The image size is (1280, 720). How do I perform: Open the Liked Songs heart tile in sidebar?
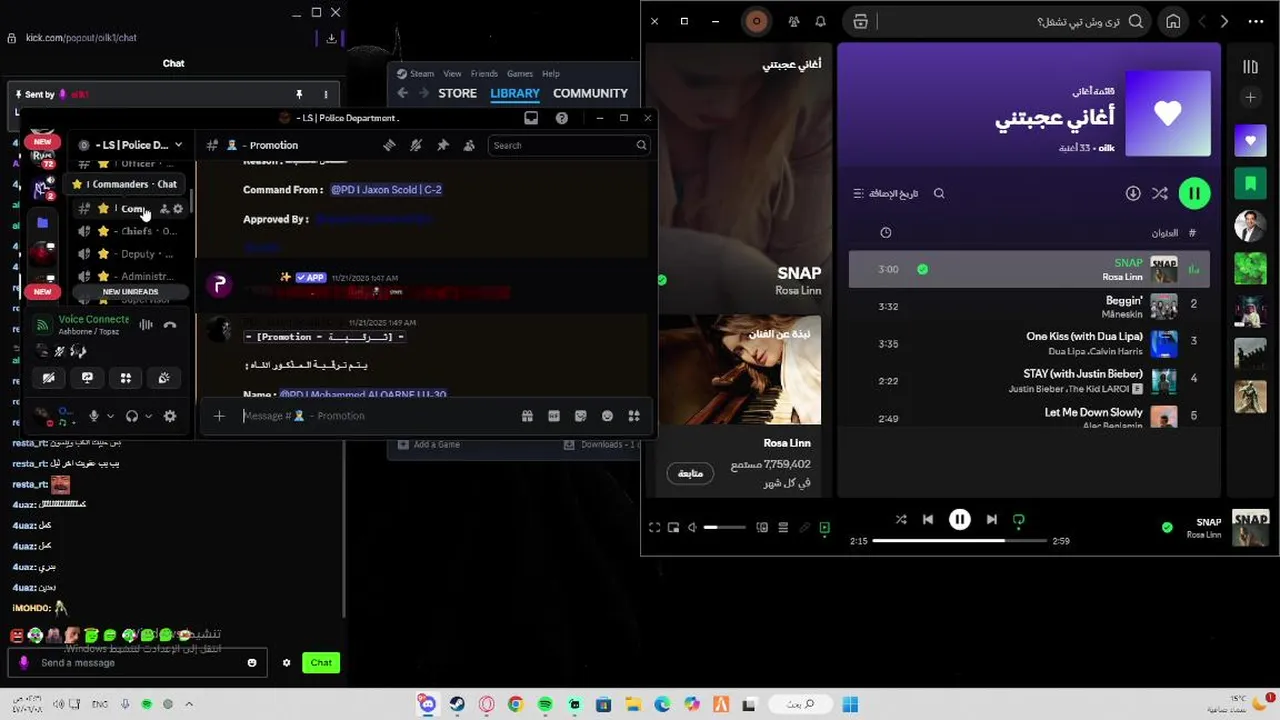pyautogui.click(x=1250, y=141)
